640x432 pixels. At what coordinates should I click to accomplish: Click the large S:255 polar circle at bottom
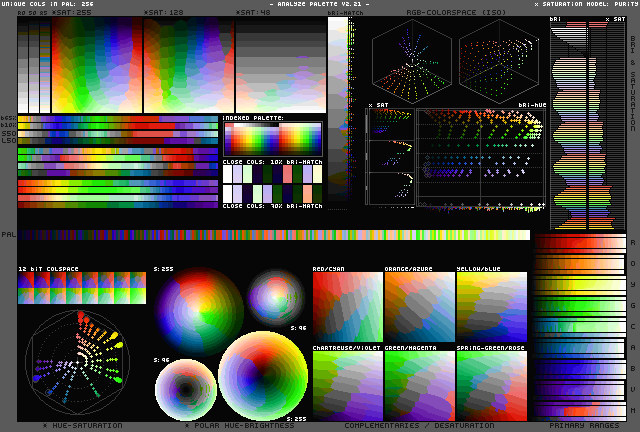pos(263,376)
